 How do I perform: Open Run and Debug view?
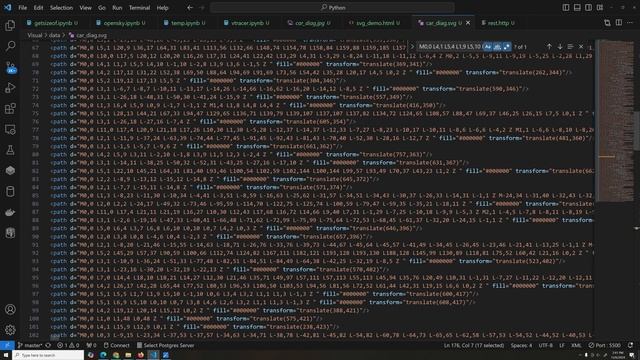10,88
